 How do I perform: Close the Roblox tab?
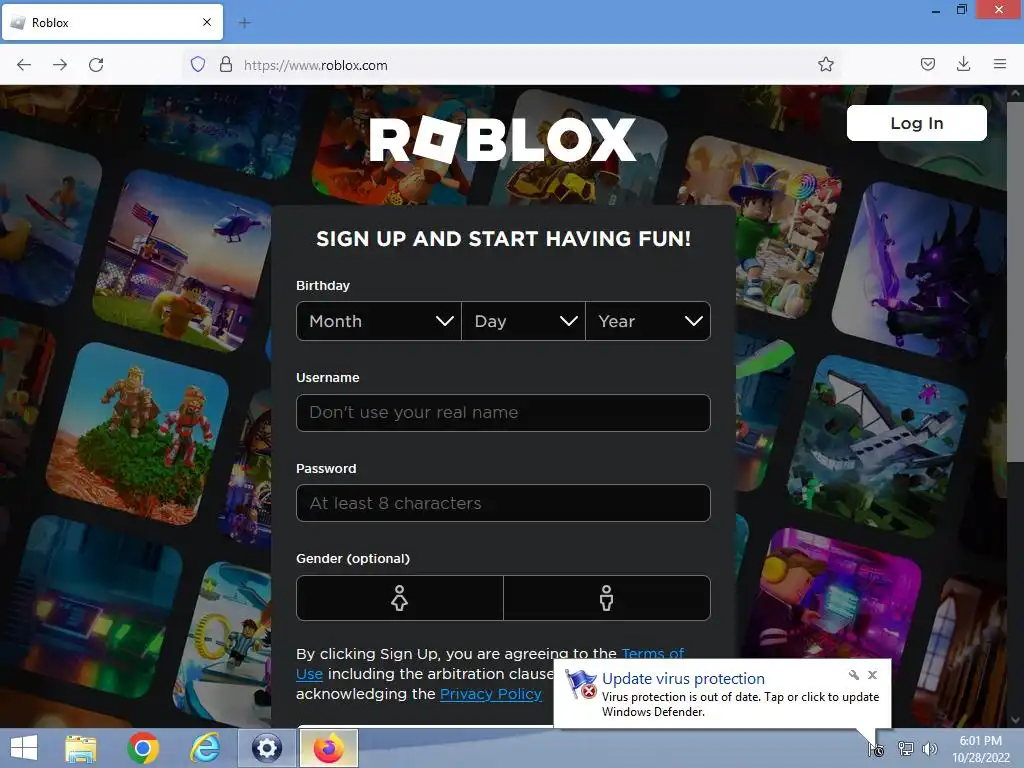click(207, 22)
